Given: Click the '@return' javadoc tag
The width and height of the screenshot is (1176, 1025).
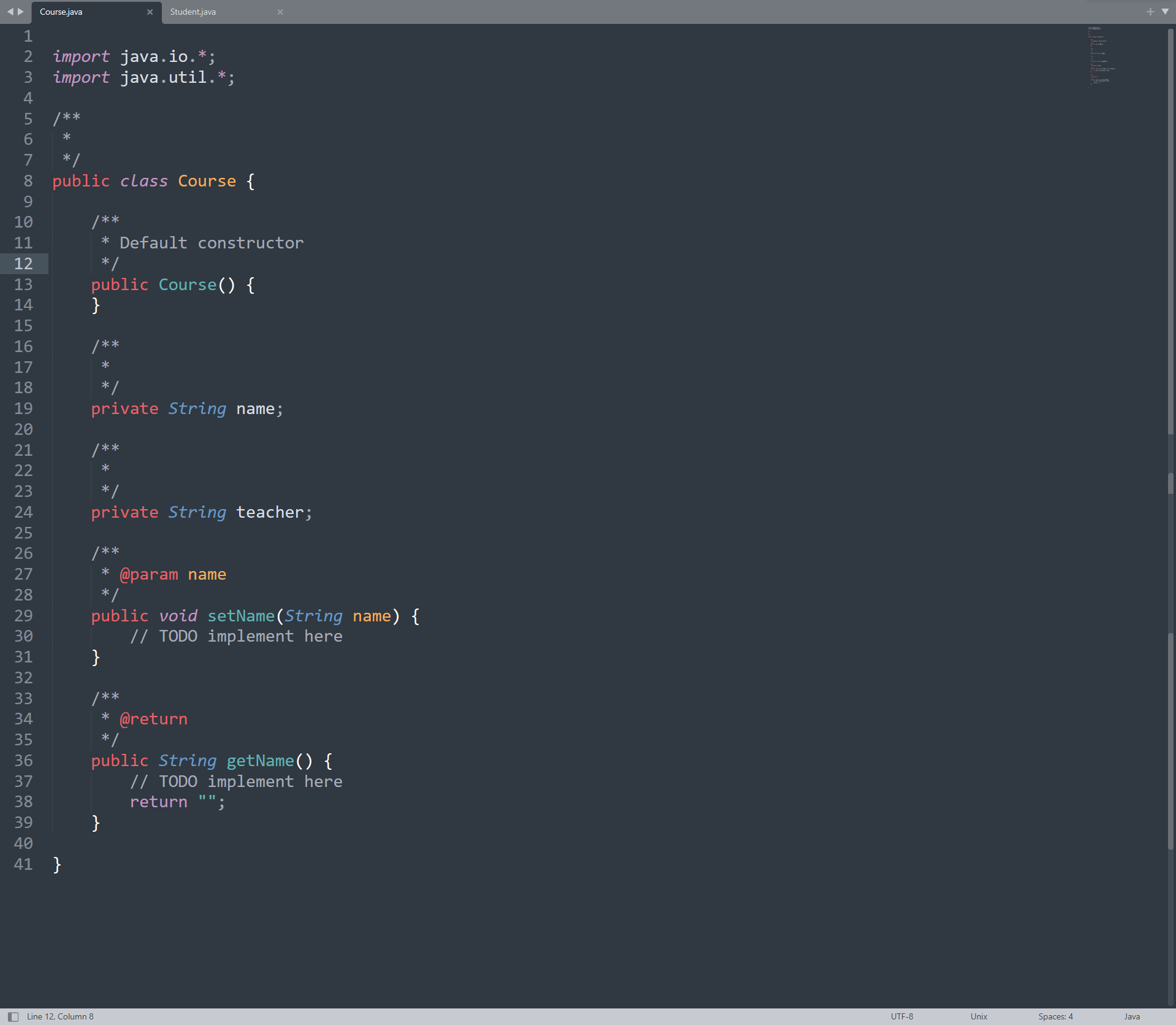Looking at the screenshot, I should (153, 719).
